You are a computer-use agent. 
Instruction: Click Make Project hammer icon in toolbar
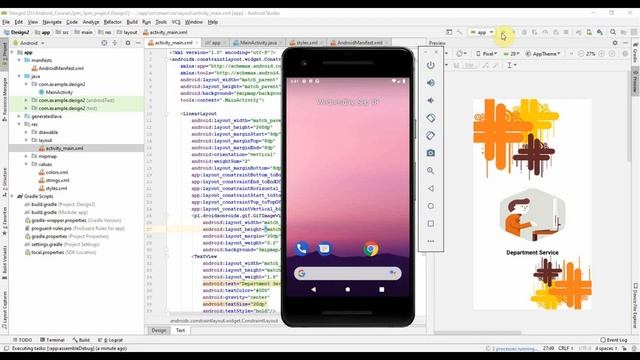(x=460, y=32)
